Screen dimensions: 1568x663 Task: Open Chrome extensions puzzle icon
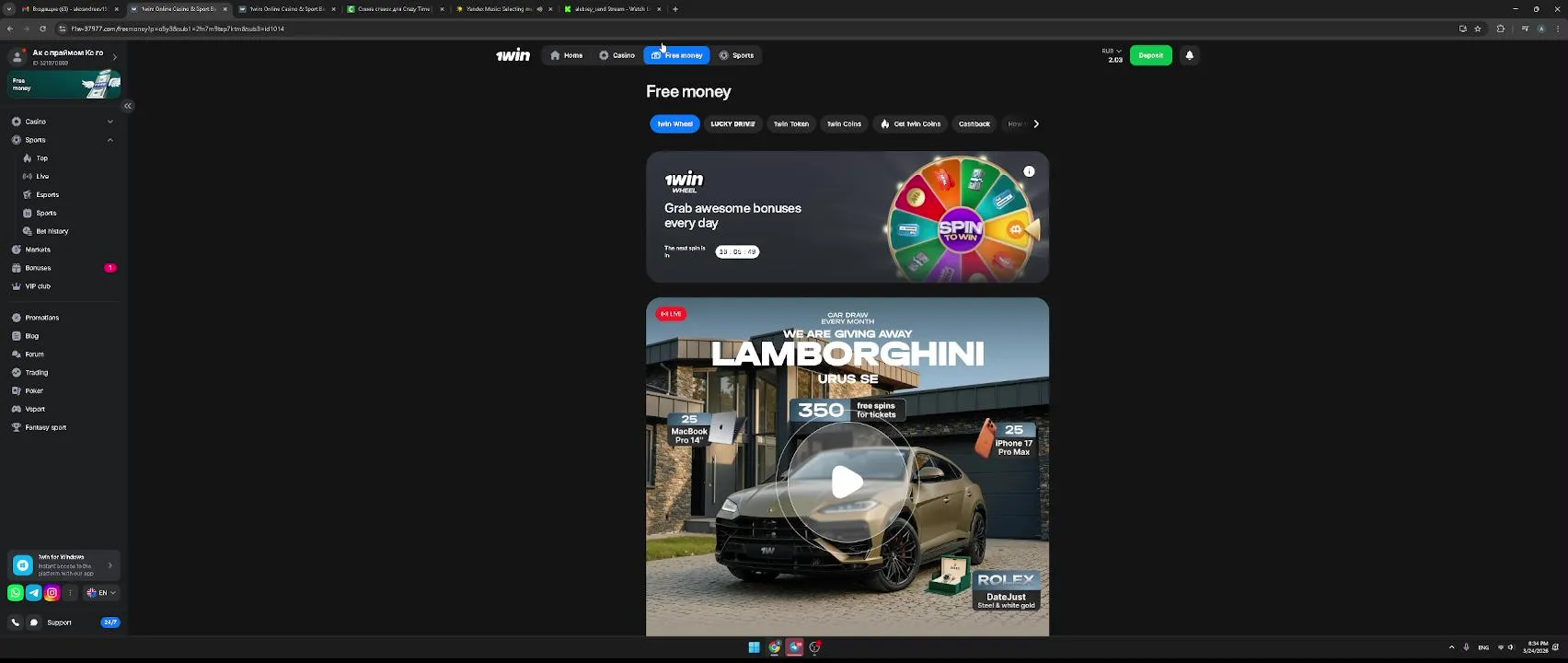[x=1501, y=29]
